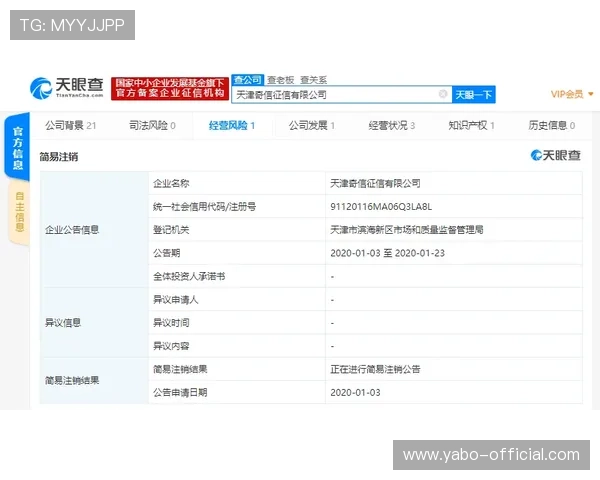
Task: Select company name value 天津奇信征信有限公司
Action: (x=375, y=183)
